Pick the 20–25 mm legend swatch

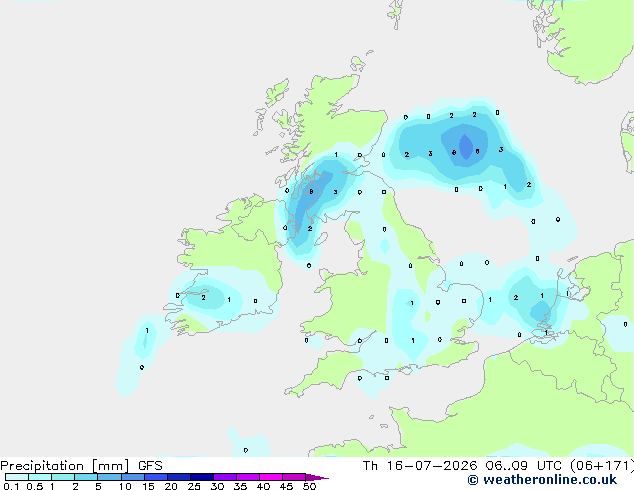tap(179, 477)
